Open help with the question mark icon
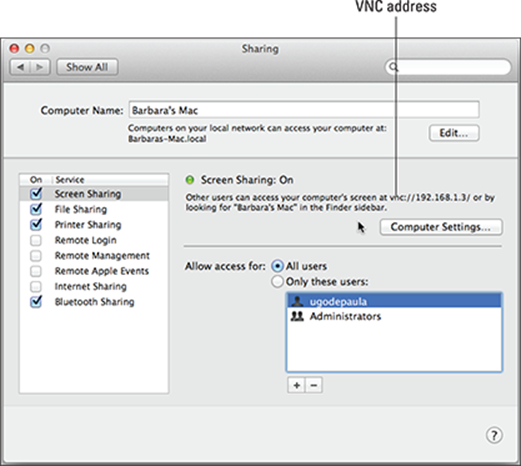This screenshot has height=466, width=521. pos(494,435)
